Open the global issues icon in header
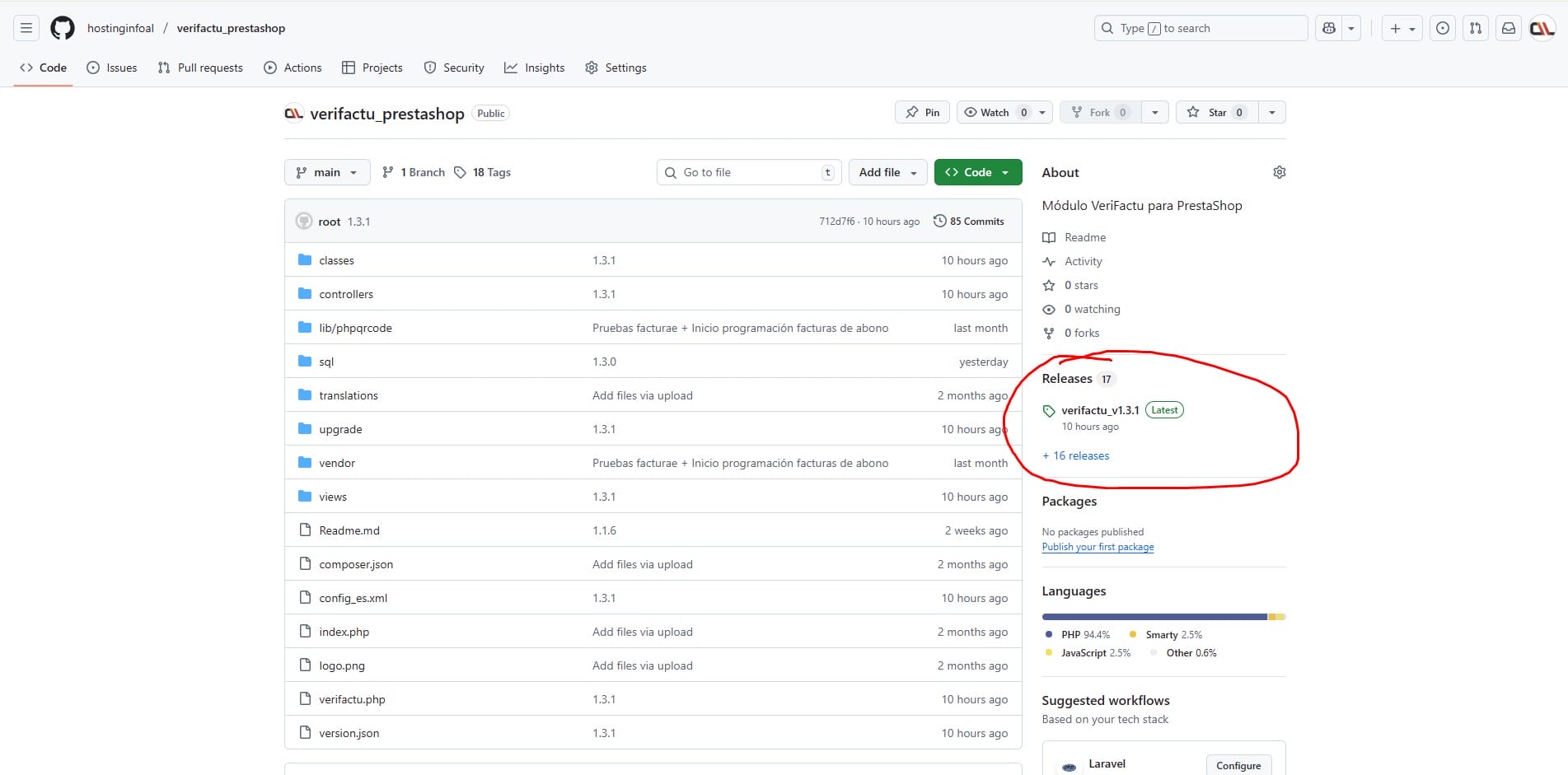This screenshot has width=1568, height=775. tap(1442, 28)
